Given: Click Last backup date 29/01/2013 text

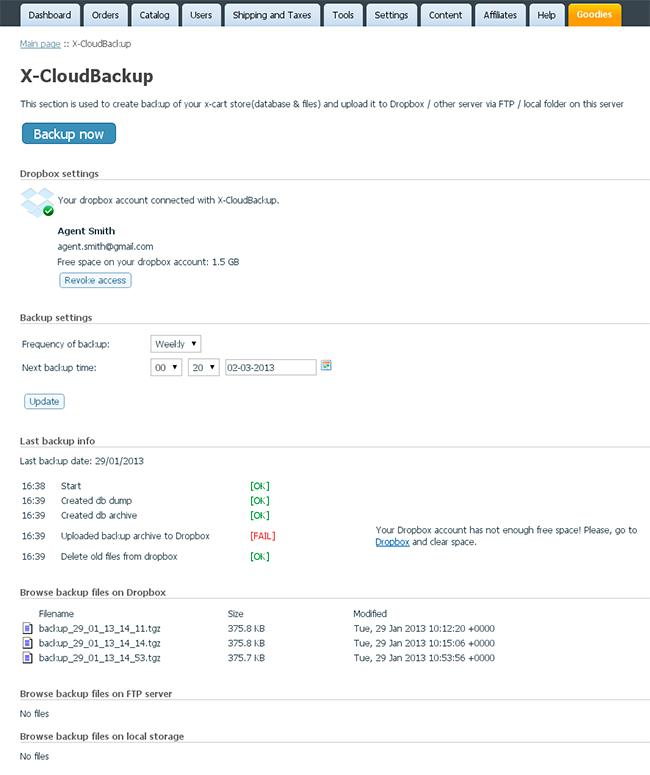Looking at the screenshot, I should (82, 461).
